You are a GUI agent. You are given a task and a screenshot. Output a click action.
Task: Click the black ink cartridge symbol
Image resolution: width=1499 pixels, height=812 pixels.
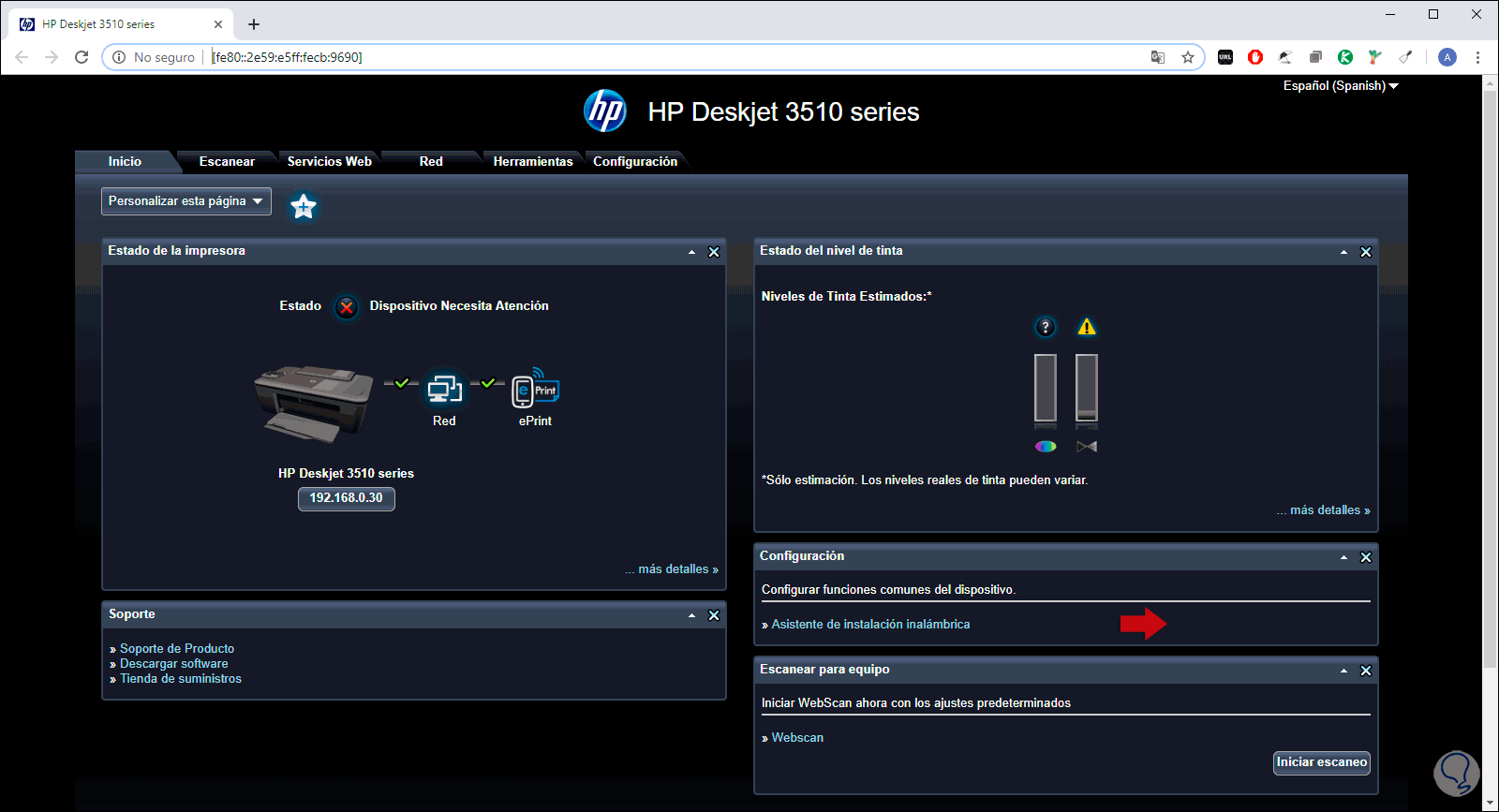pyautogui.click(x=1087, y=447)
